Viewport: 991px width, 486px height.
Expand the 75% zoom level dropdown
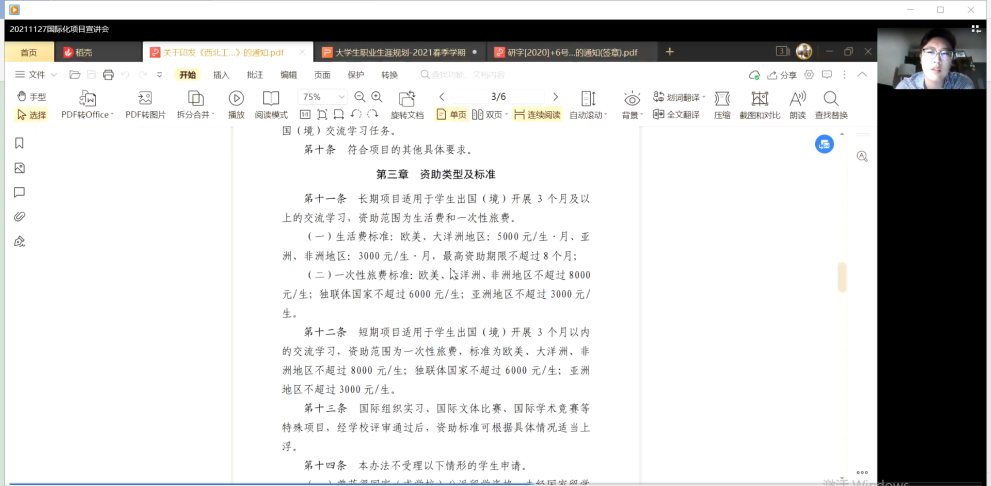click(341, 97)
